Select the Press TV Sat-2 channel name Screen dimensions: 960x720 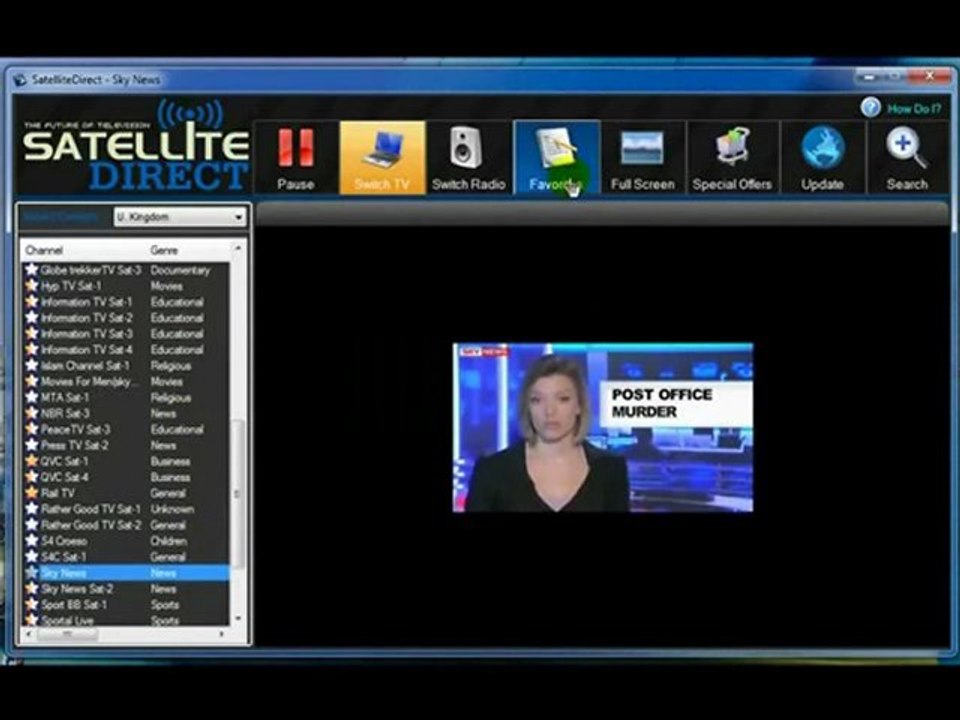click(x=75, y=445)
